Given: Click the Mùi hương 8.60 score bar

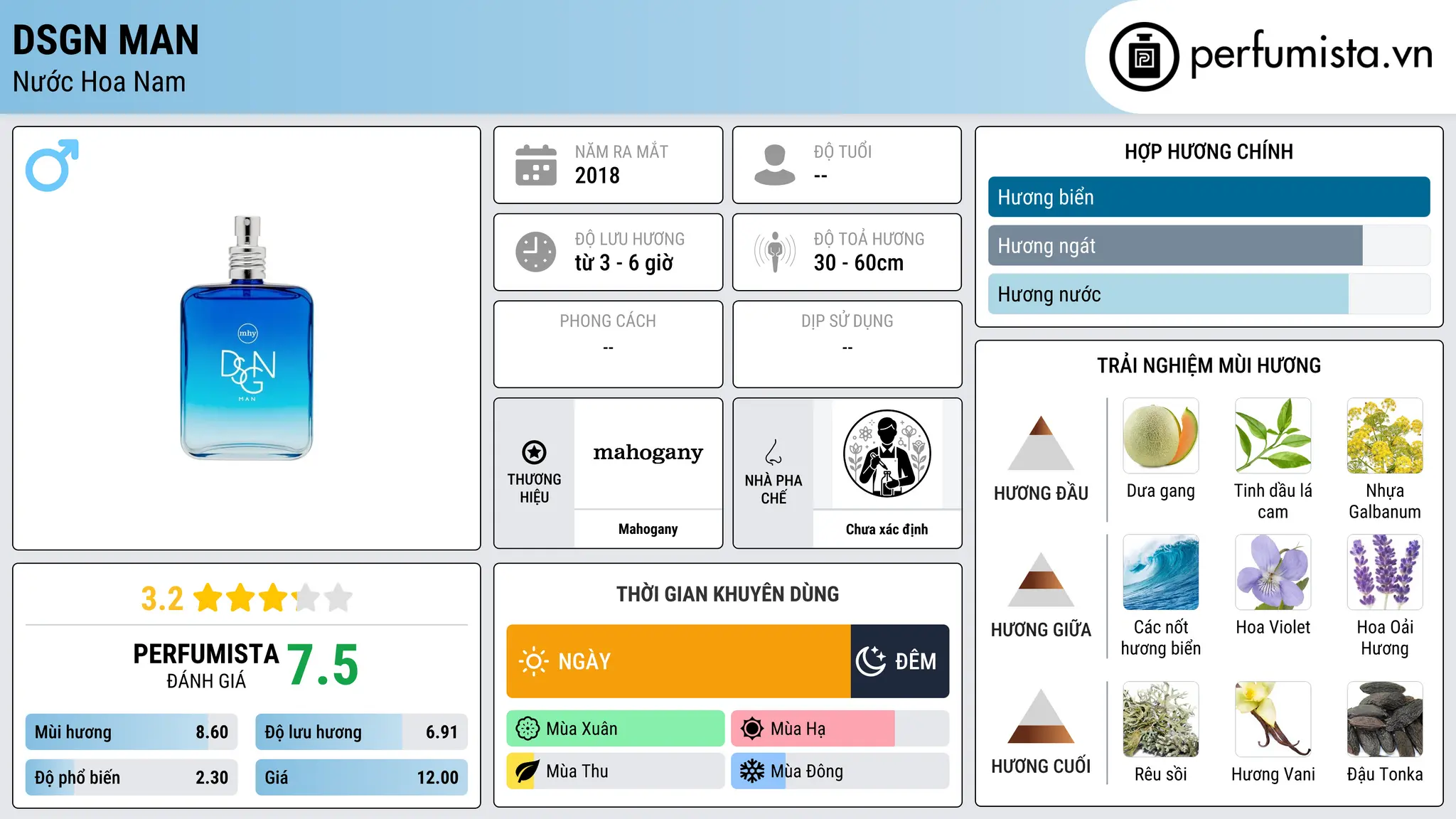Looking at the screenshot, I should [131, 732].
